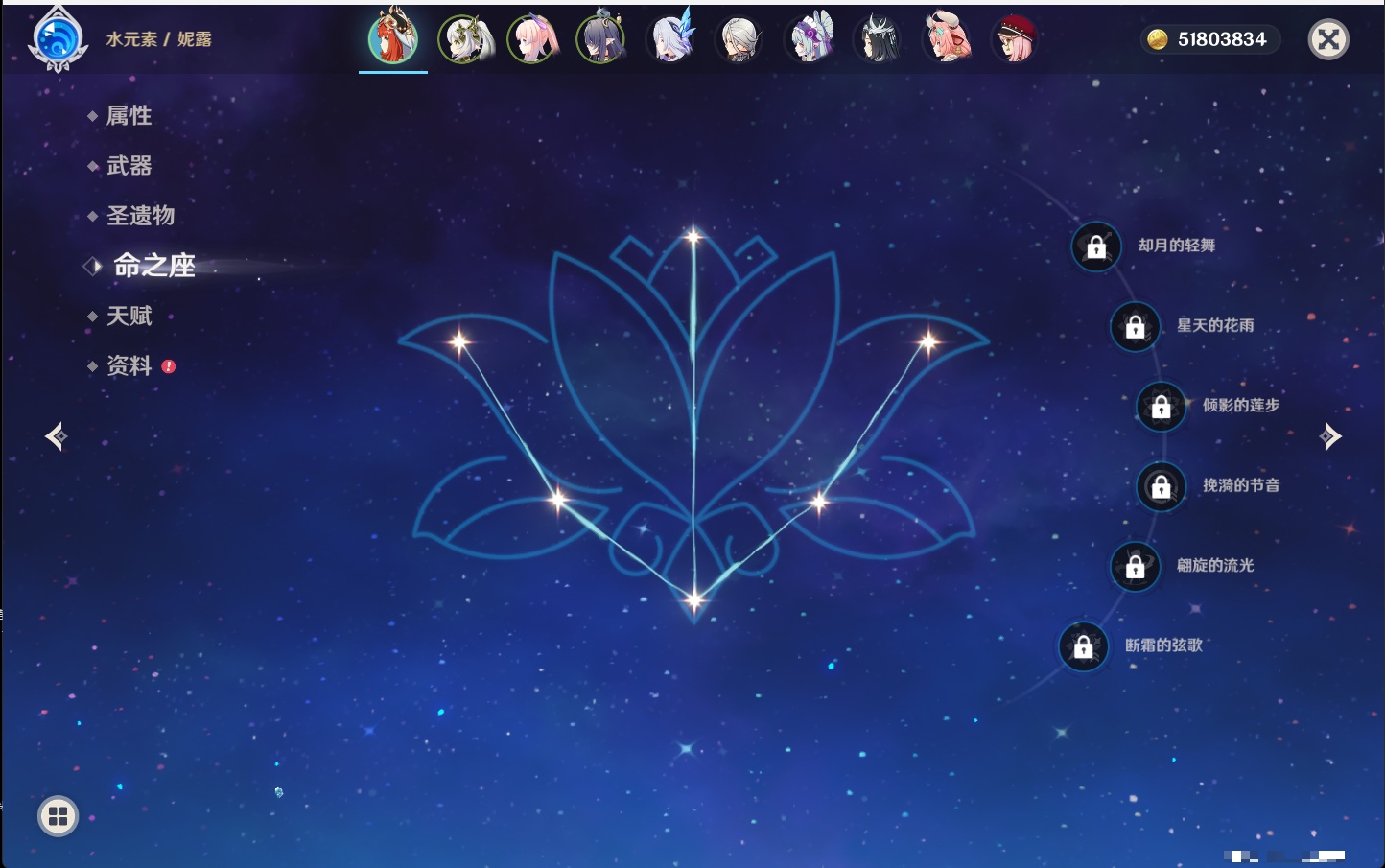
Task: Click the 水元素 / 妮露 character title
Action: (x=159, y=39)
